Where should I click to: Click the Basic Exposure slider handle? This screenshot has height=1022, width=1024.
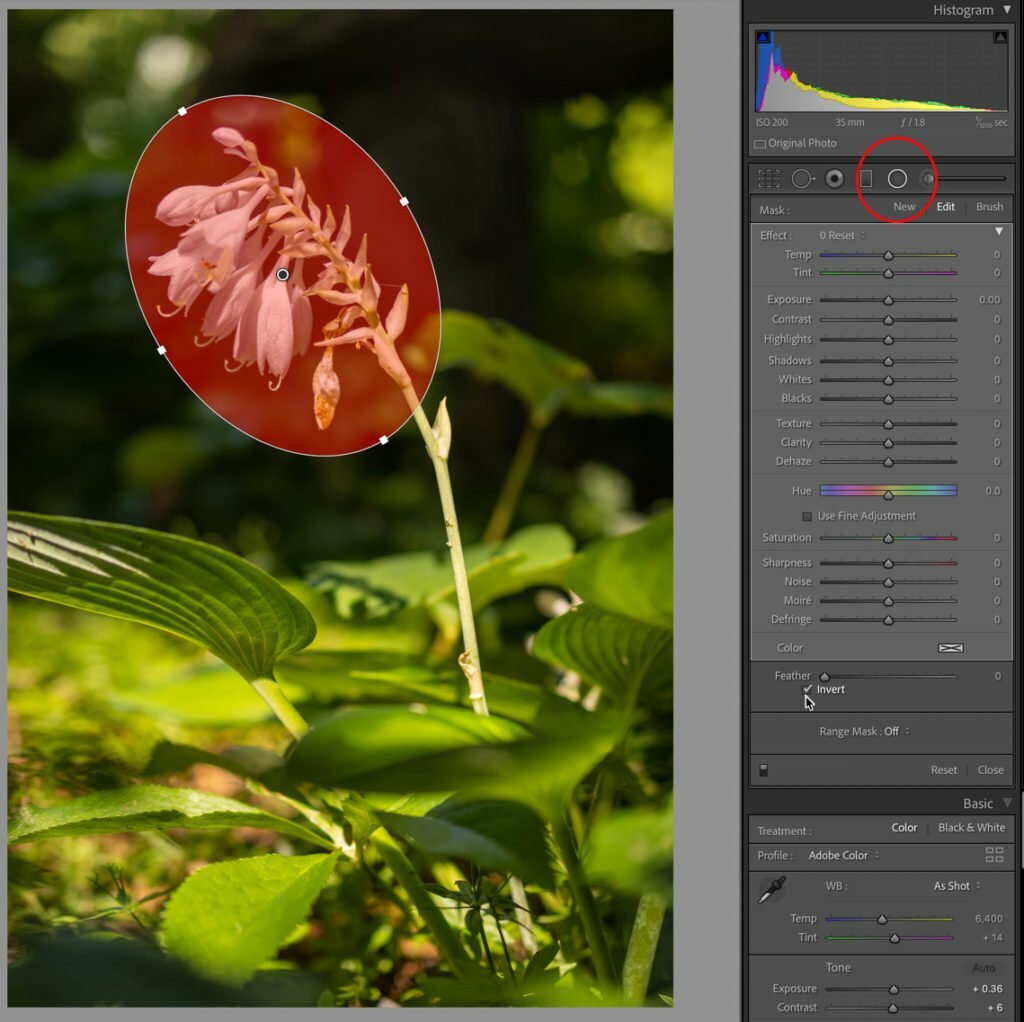(893, 989)
